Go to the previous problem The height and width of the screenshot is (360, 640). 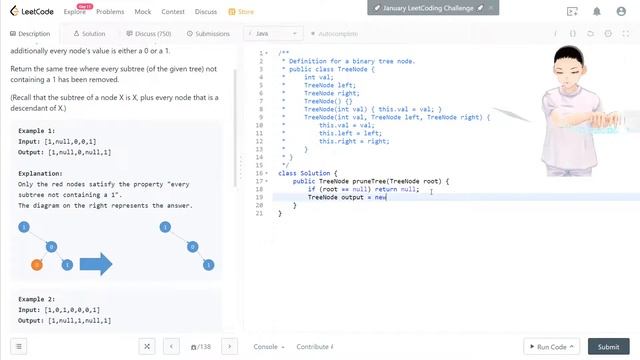pos(171,347)
